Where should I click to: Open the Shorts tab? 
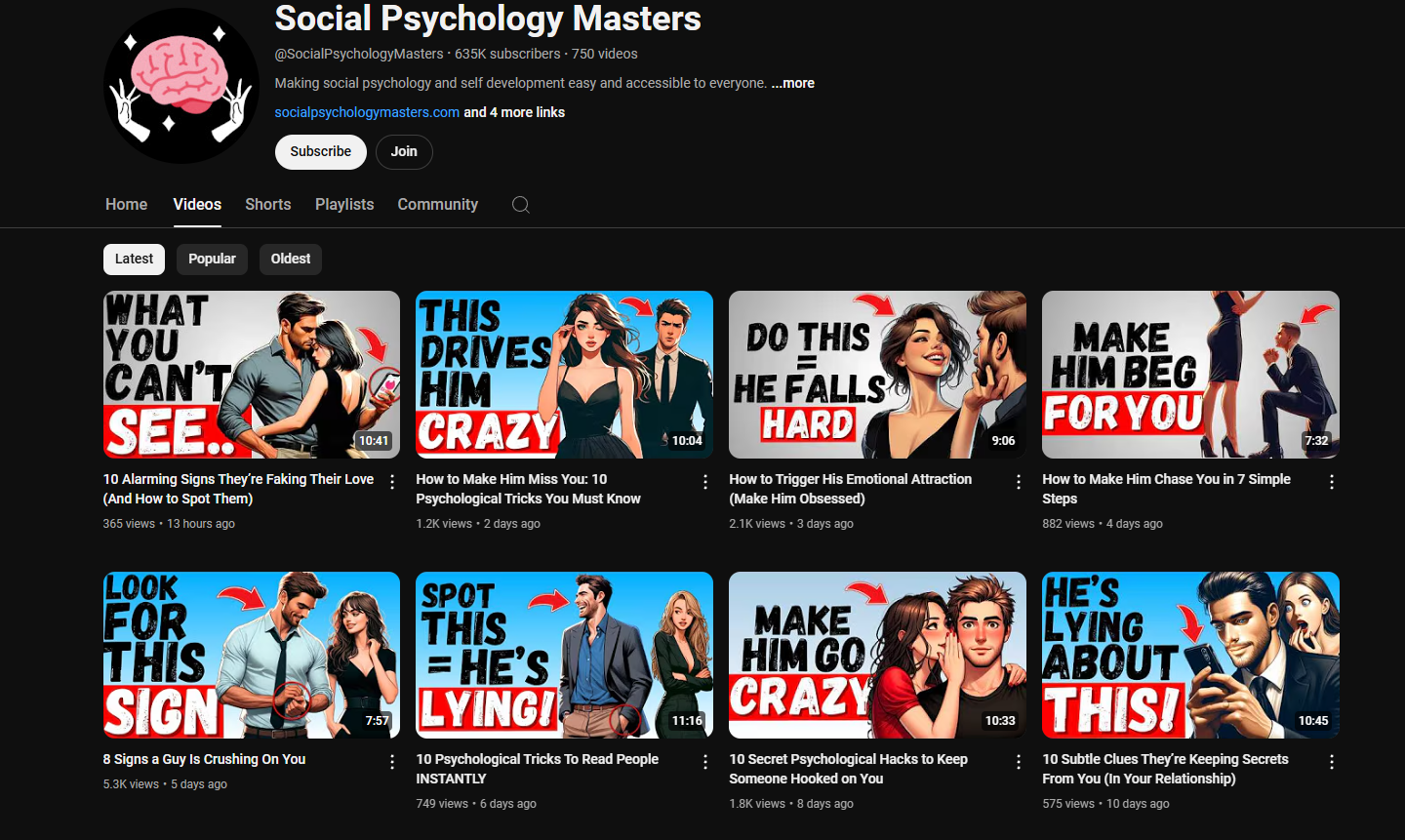(x=268, y=205)
